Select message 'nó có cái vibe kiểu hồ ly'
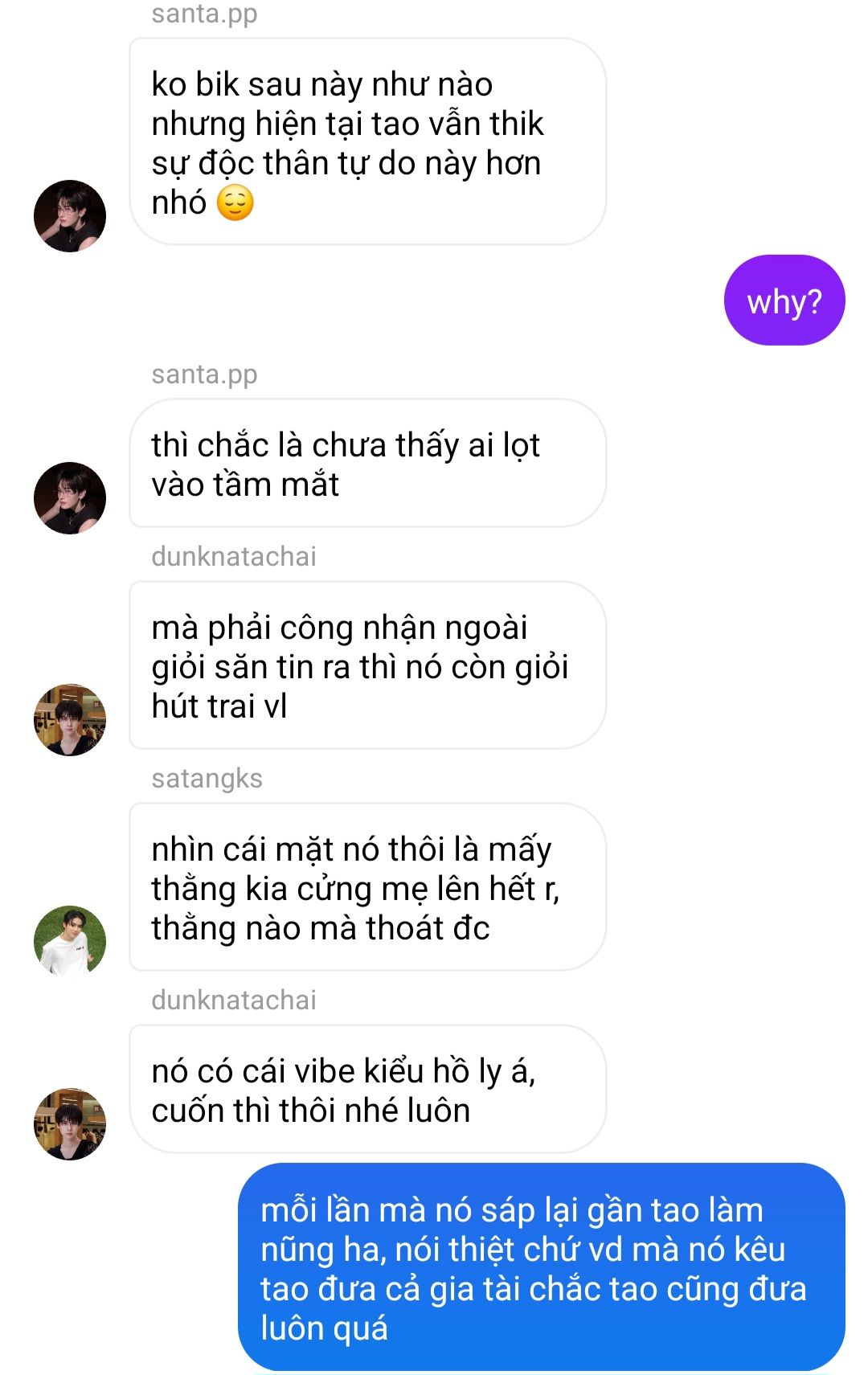Image resolution: width=868 pixels, height=1375 pixels. 367,1089
